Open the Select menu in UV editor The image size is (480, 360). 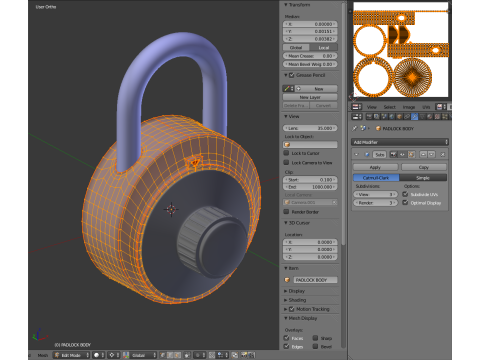coord(389,107)
